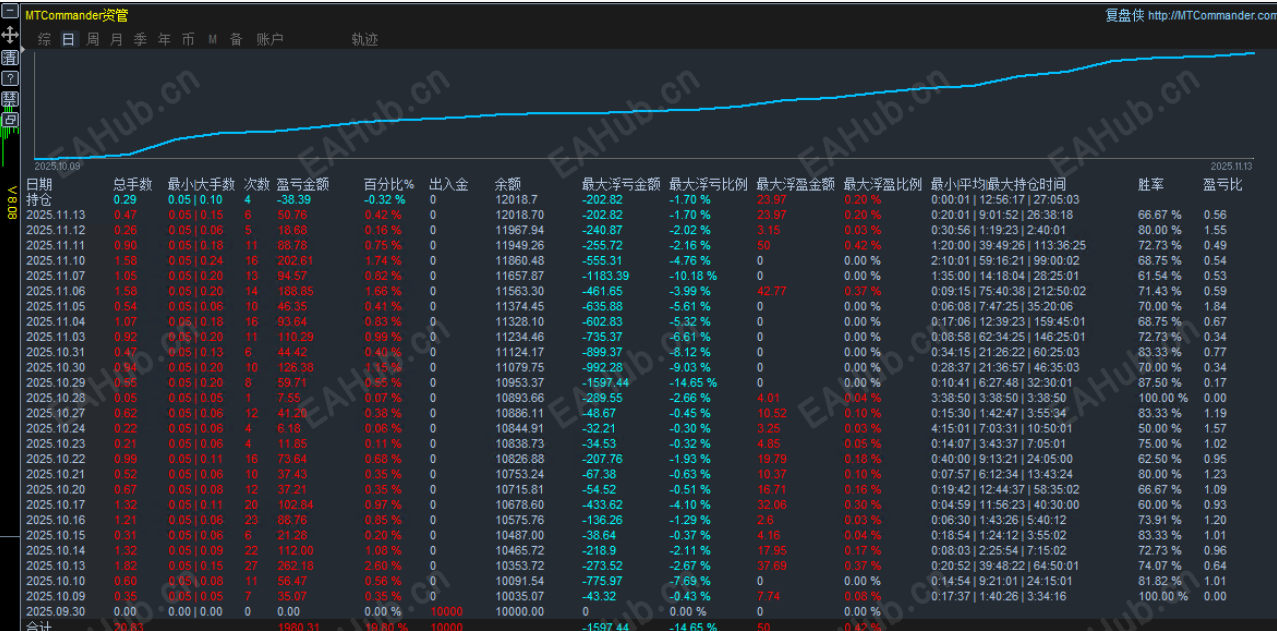Click the 余额 column header
1277x631 pixels.
coord(508,184)
